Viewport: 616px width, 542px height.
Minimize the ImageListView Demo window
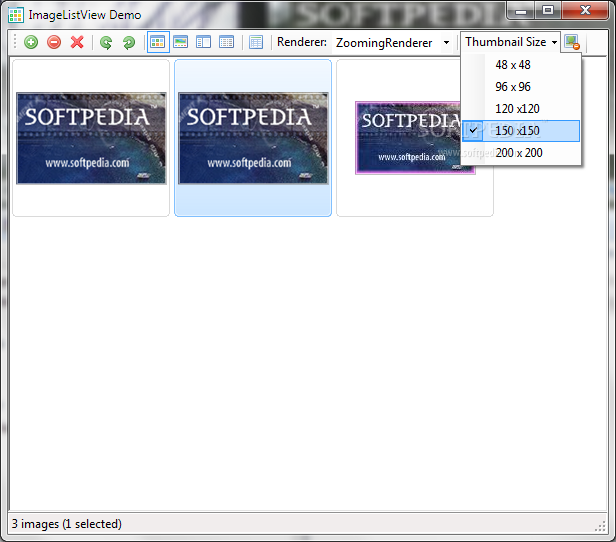coord(521,10)
